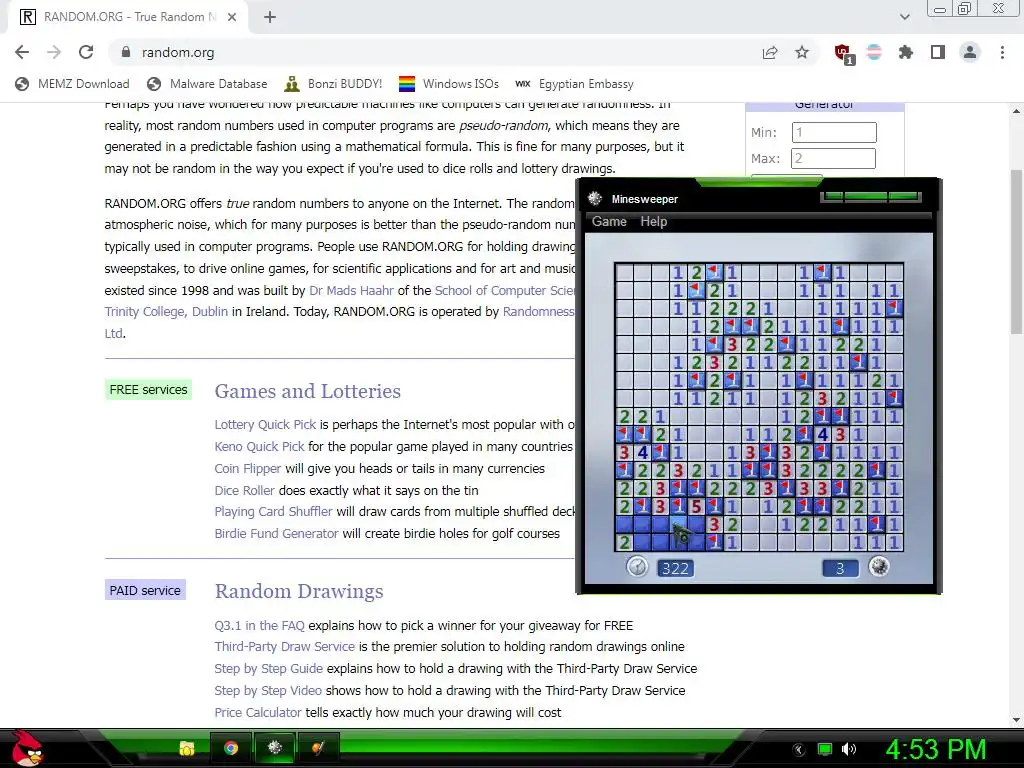
Task: Open the Minesweeper Game menu
Action: click(x=609, y=221)
